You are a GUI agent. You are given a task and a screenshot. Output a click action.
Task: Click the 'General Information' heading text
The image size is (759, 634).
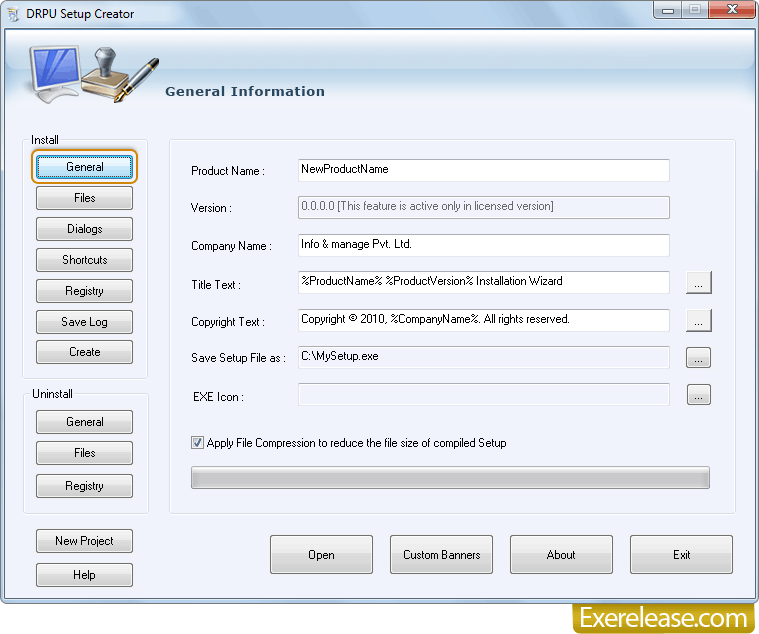point(245,91)
